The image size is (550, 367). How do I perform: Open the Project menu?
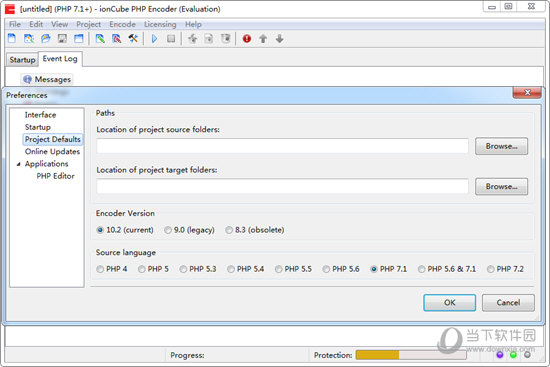point(88,24)
